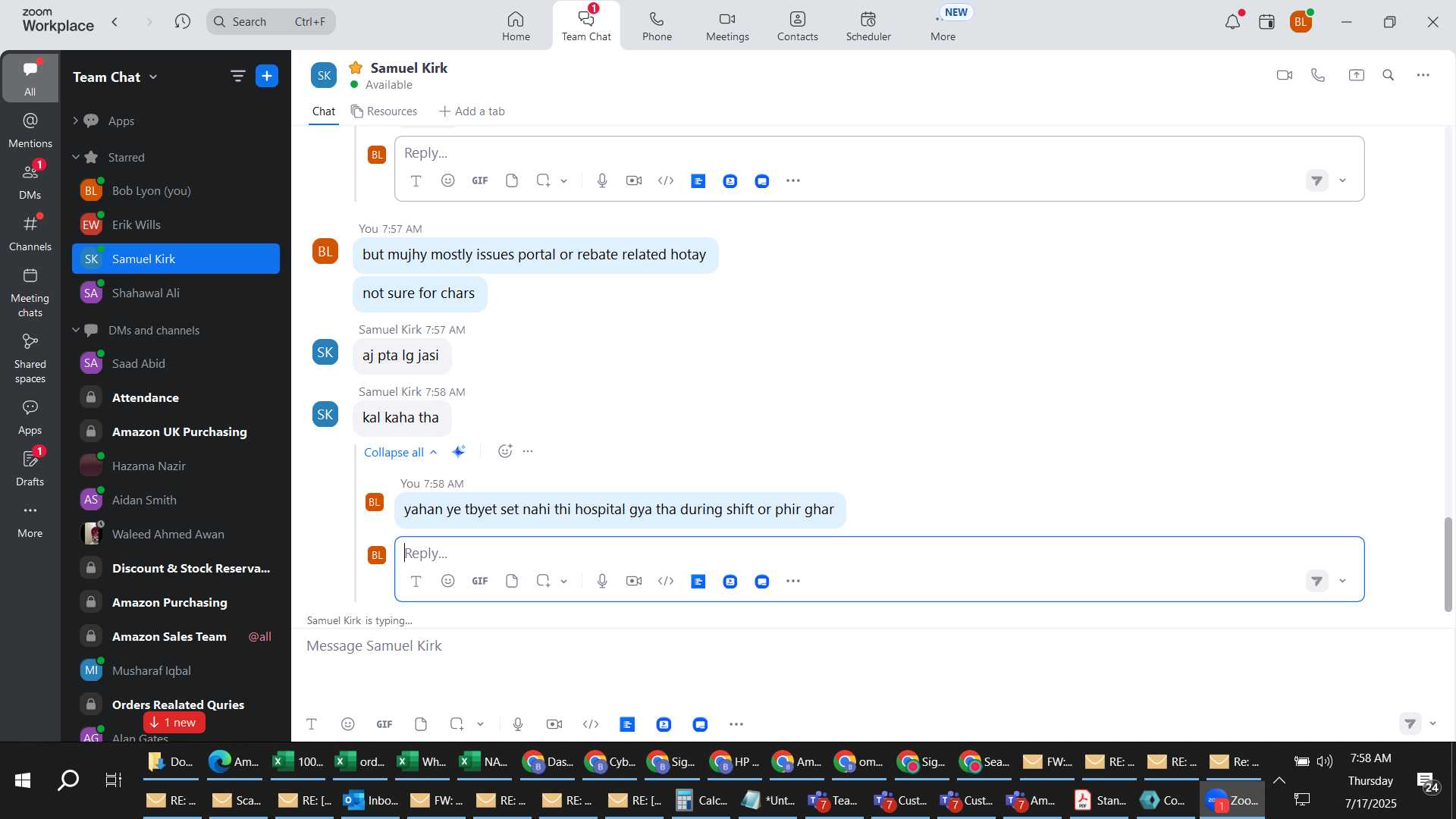This screenshot has height=819, width=1456.
Task: Click audio message microphone in bottom toolbar
Action: pyautogui.click(x=518, y=724)
